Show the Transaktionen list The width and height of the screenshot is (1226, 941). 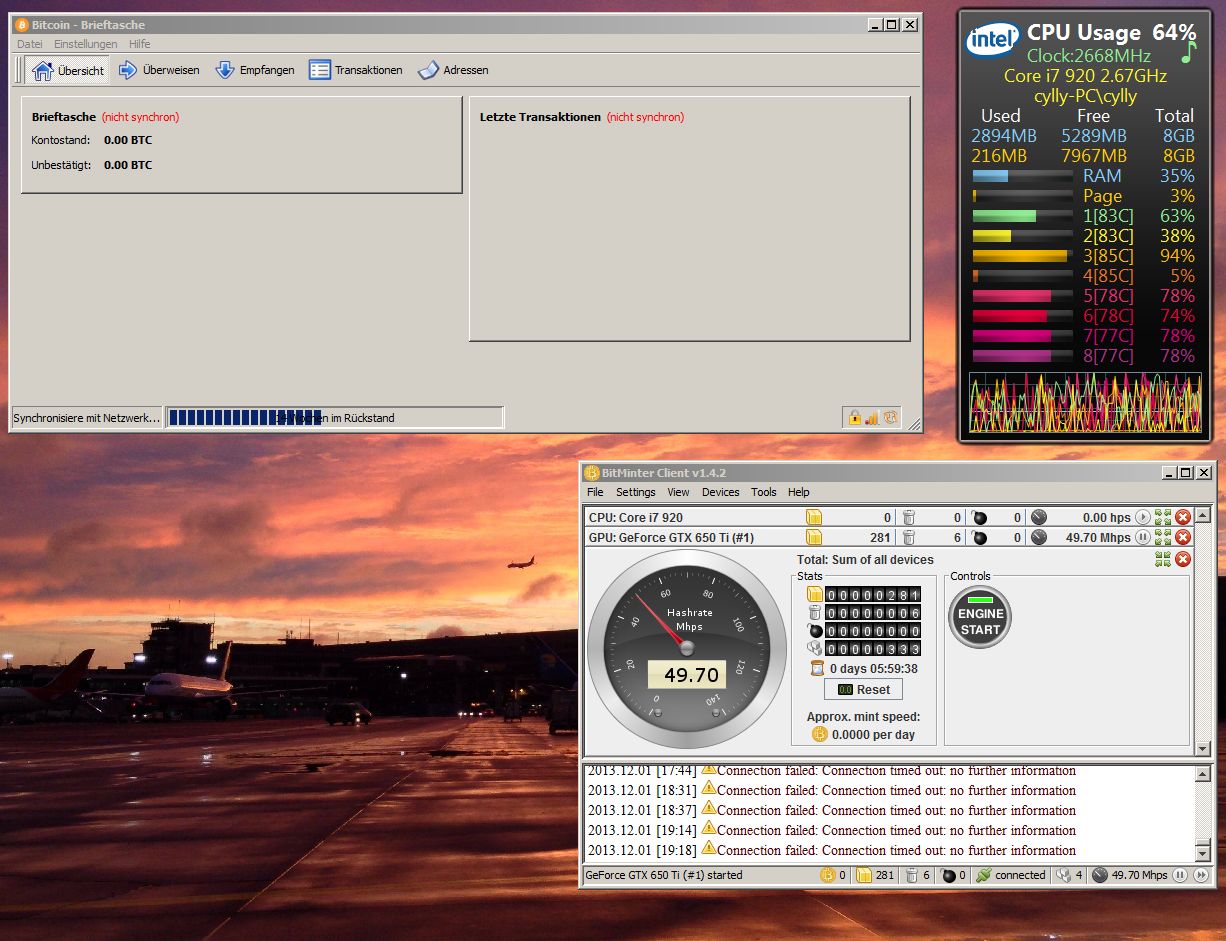click(x=356, y=71)
